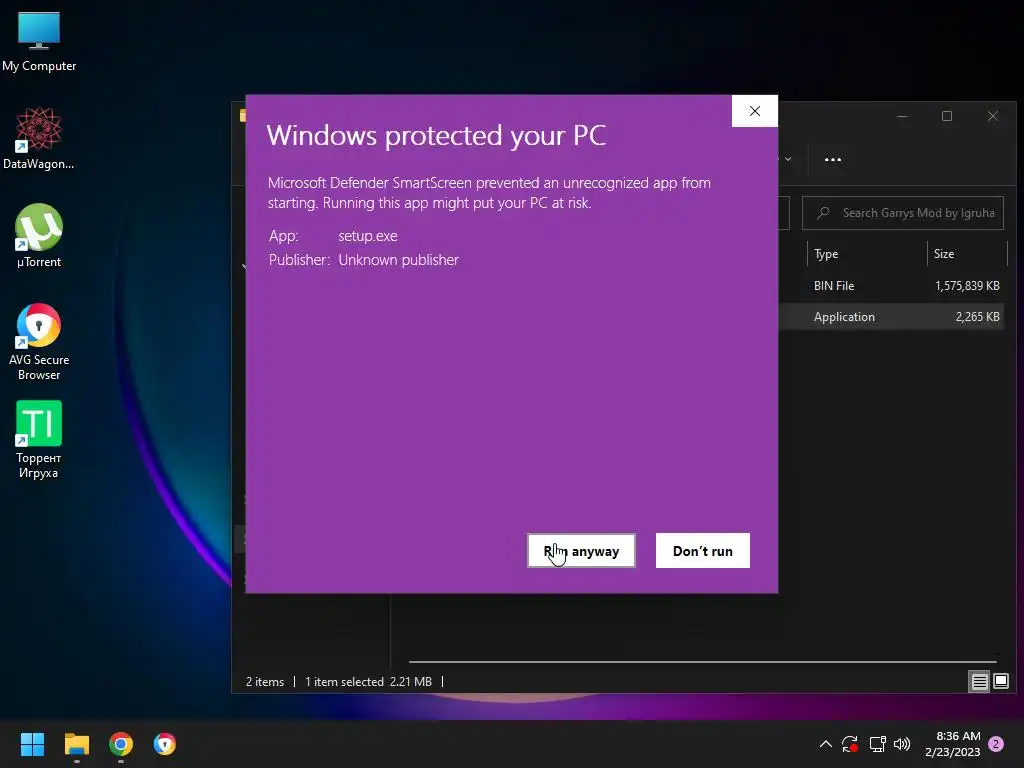Open File Explorer from the taskbar

coord(76,744)
